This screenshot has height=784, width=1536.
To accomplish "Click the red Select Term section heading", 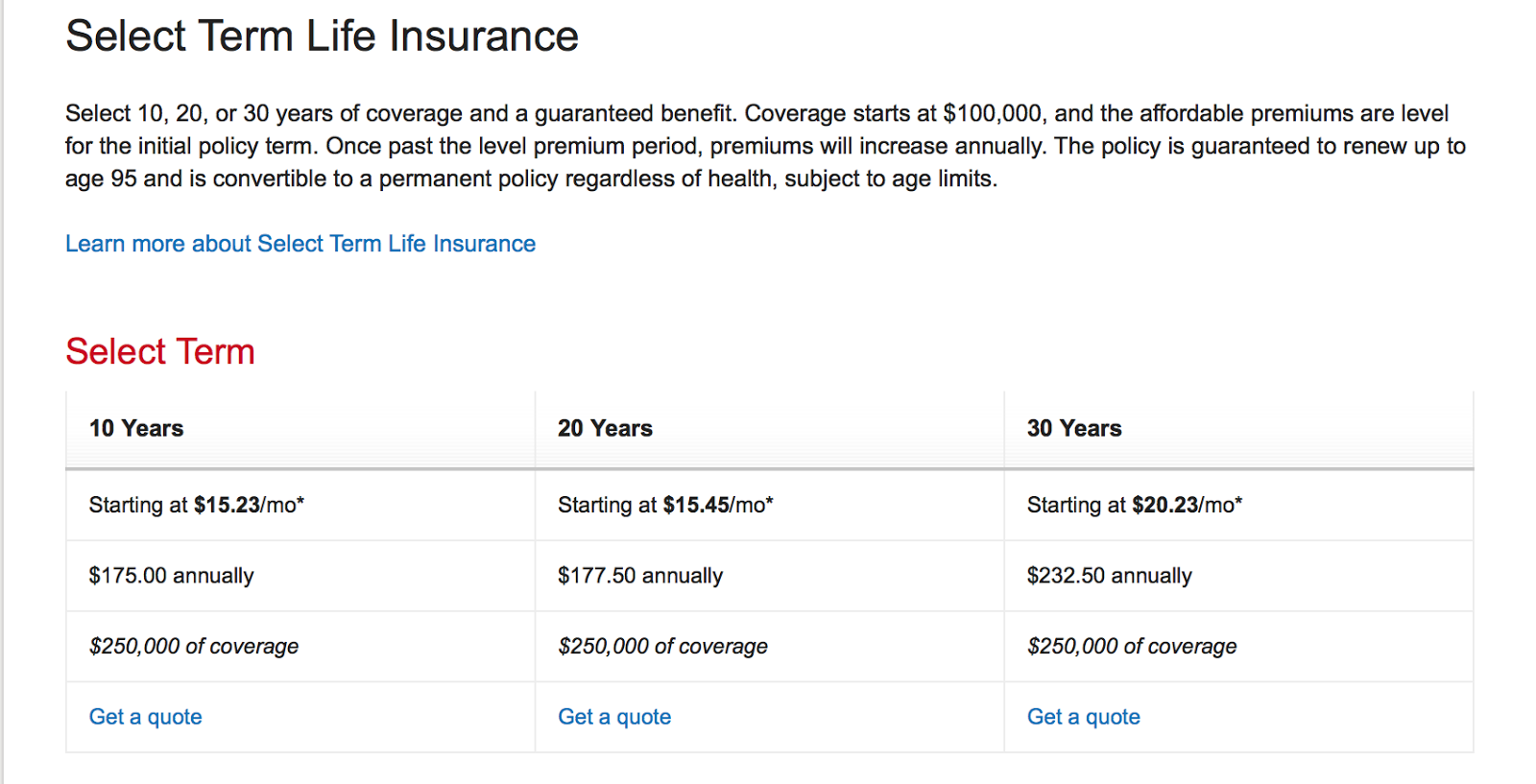I will click(x=159, y=351).
